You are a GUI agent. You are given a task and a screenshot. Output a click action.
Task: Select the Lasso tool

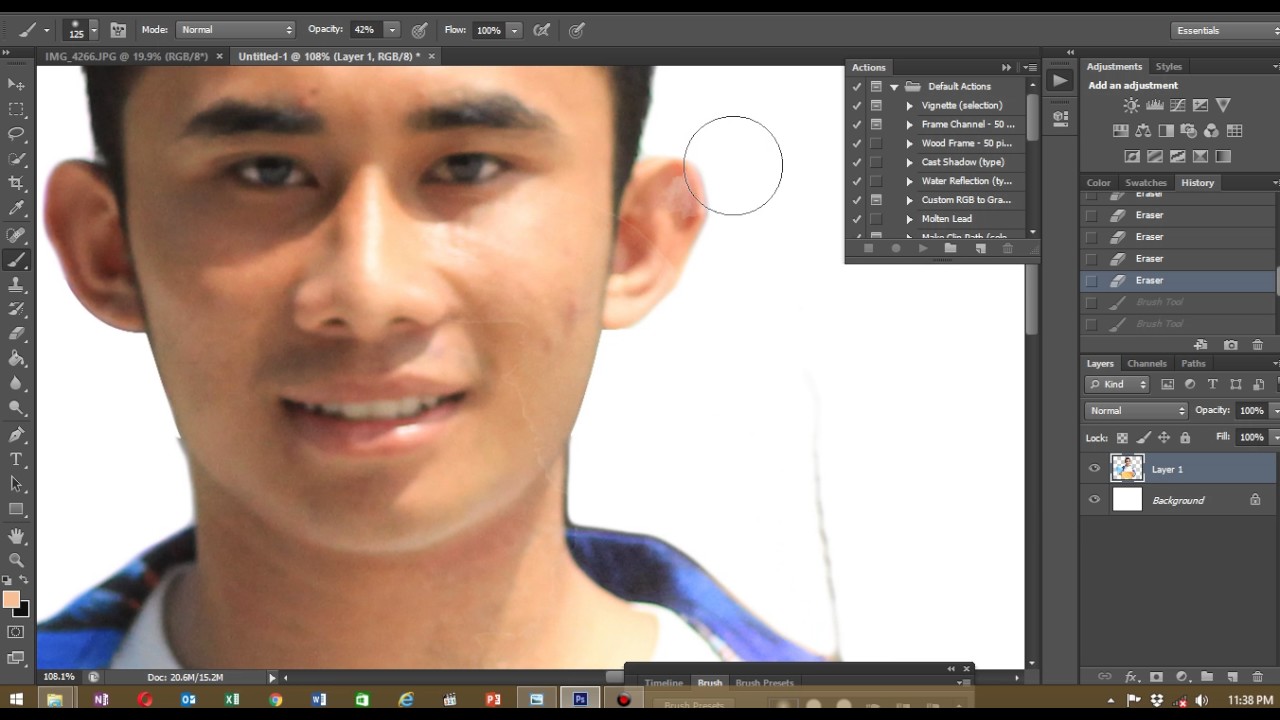coord(16,134)
